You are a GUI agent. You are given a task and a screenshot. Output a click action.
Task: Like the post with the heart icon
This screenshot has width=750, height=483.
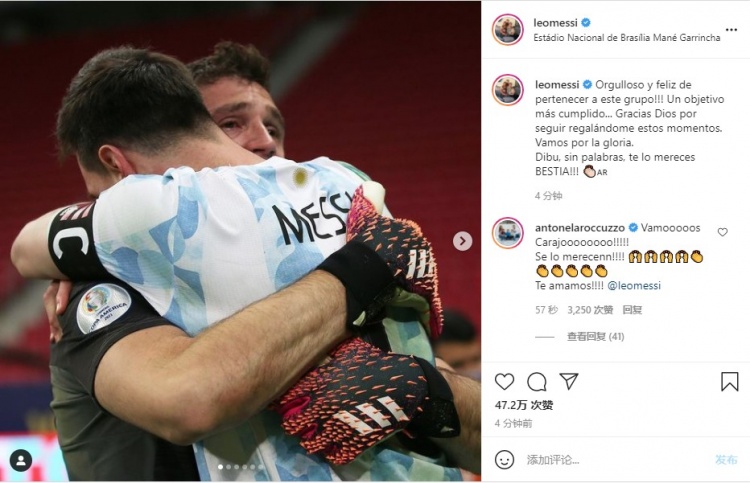click(x=504, y=382)
